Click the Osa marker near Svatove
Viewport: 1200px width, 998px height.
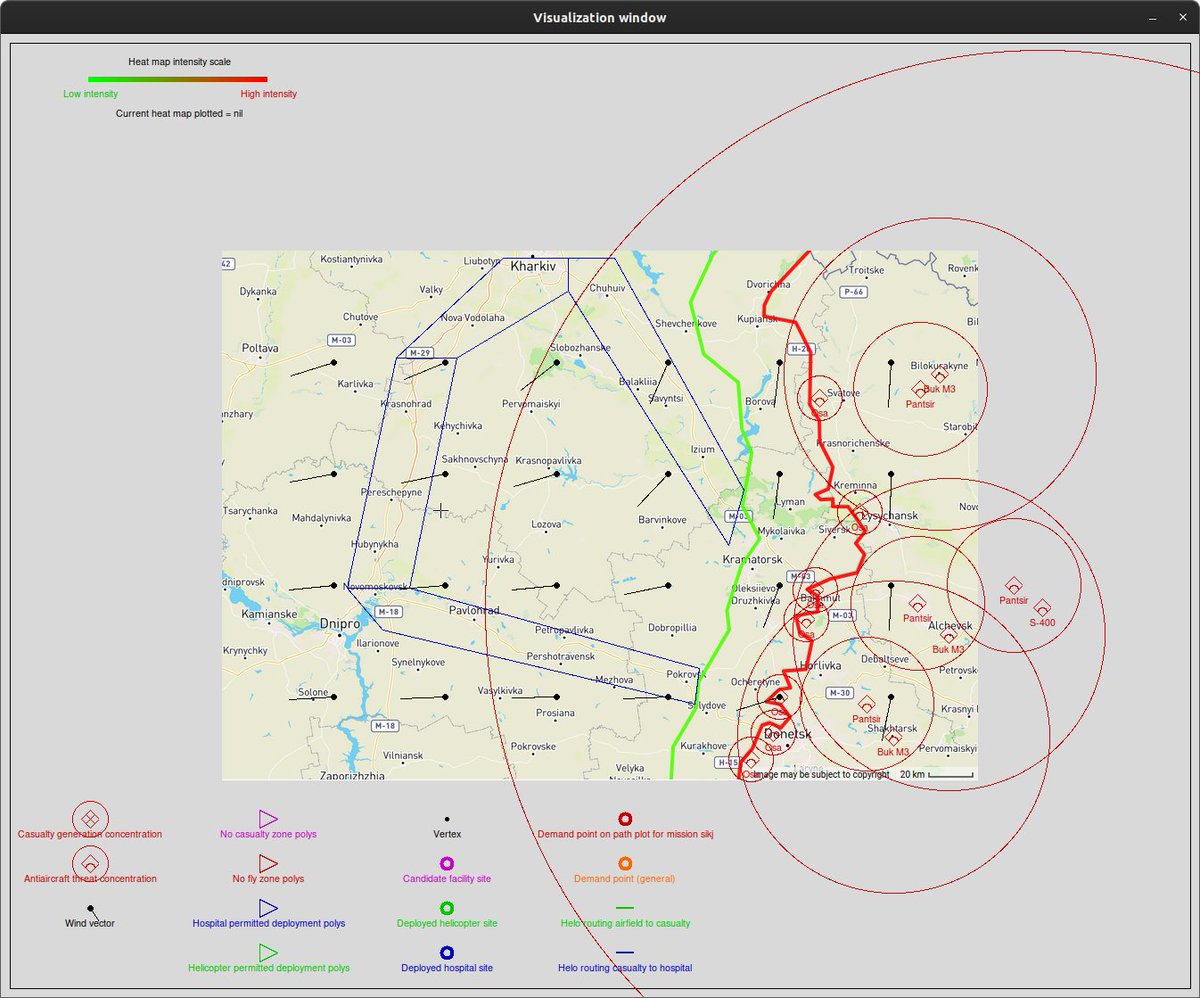pyautogui.click(x=819, y=398)
